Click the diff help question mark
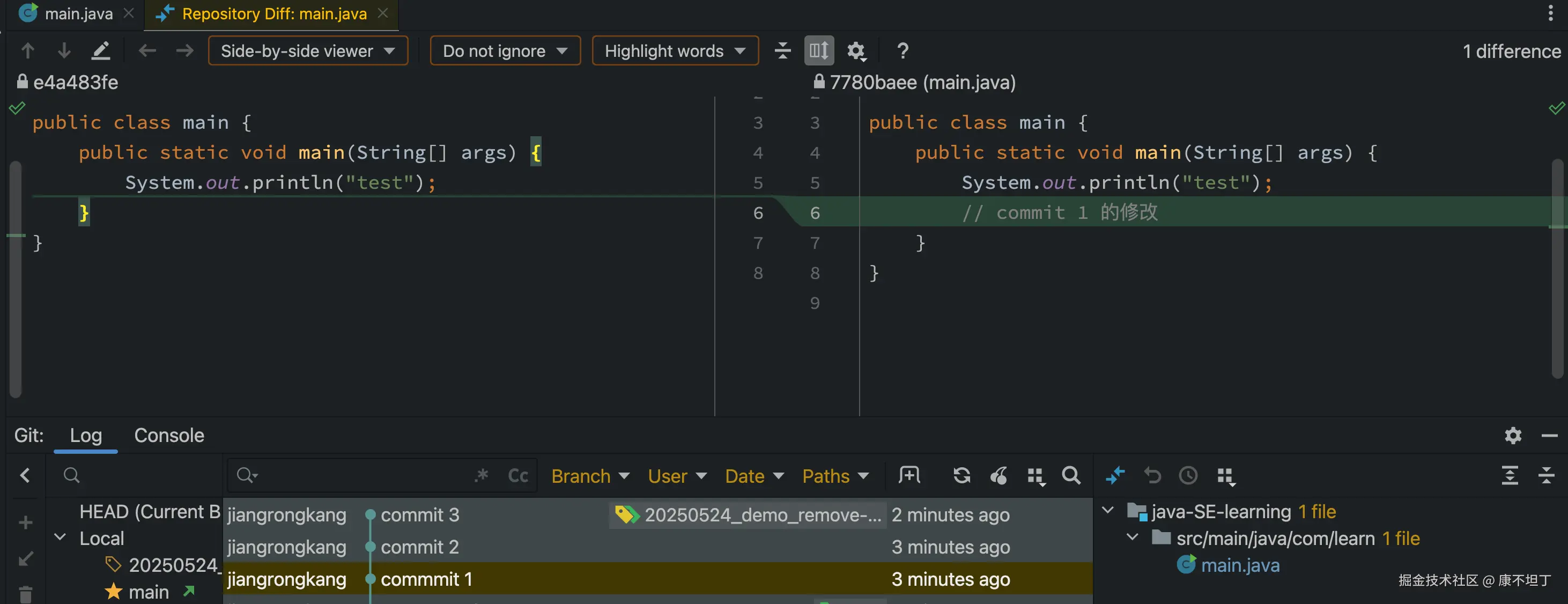Image resolution: width=1568 pixels, height=604 pixels. coord(903,50)
